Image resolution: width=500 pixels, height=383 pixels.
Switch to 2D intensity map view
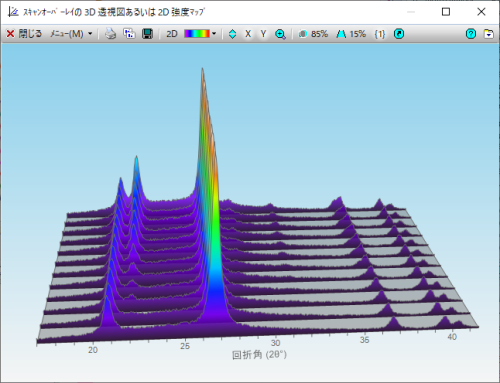click(x=172, y=34)
